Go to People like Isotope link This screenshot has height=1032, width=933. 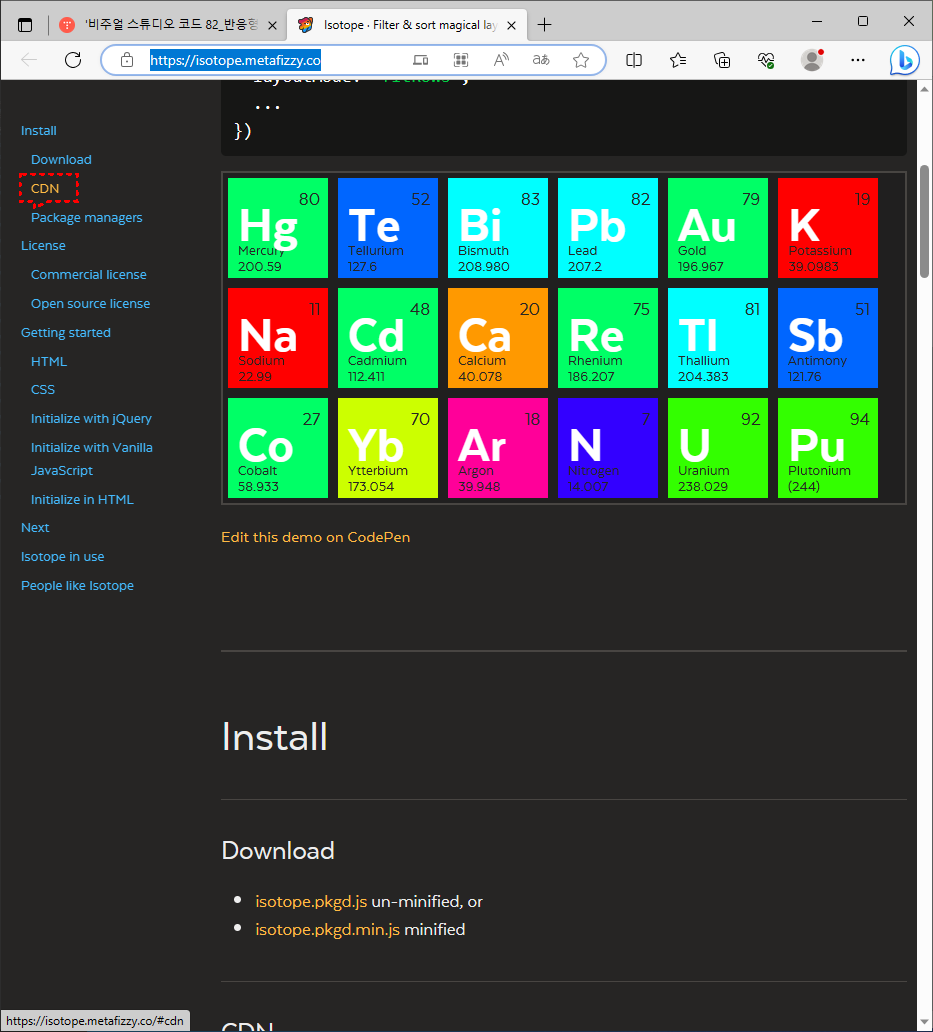[x=77, y=585]
